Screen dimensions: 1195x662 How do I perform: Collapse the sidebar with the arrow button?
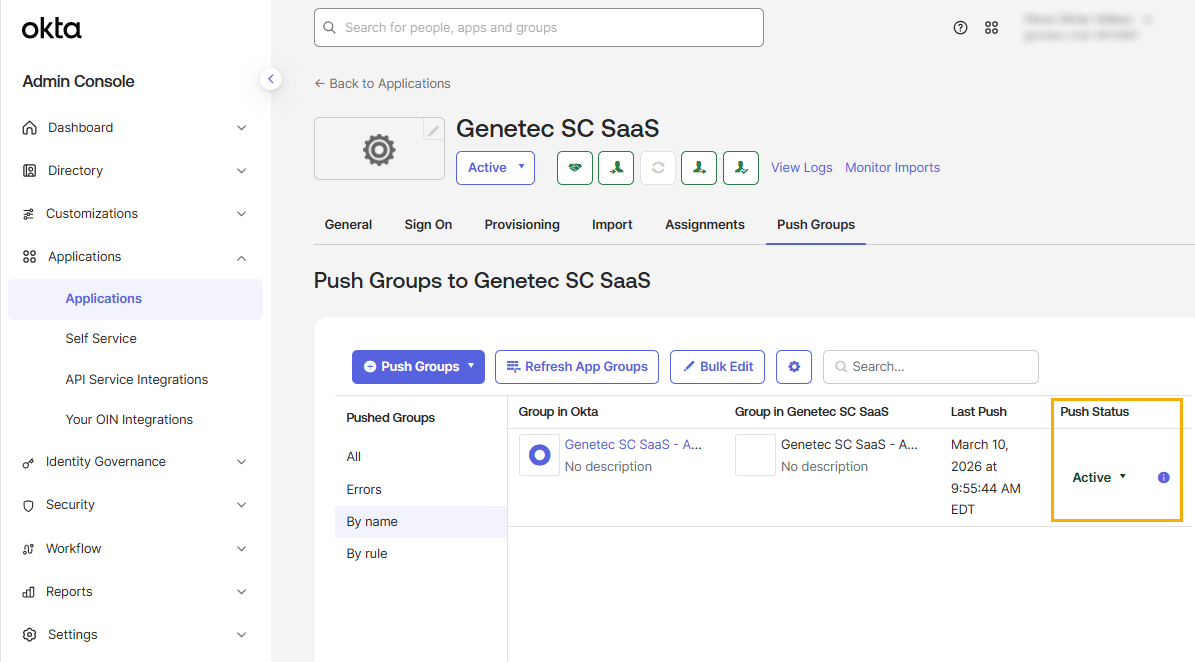pyautogui.click(x=271, y=79)
